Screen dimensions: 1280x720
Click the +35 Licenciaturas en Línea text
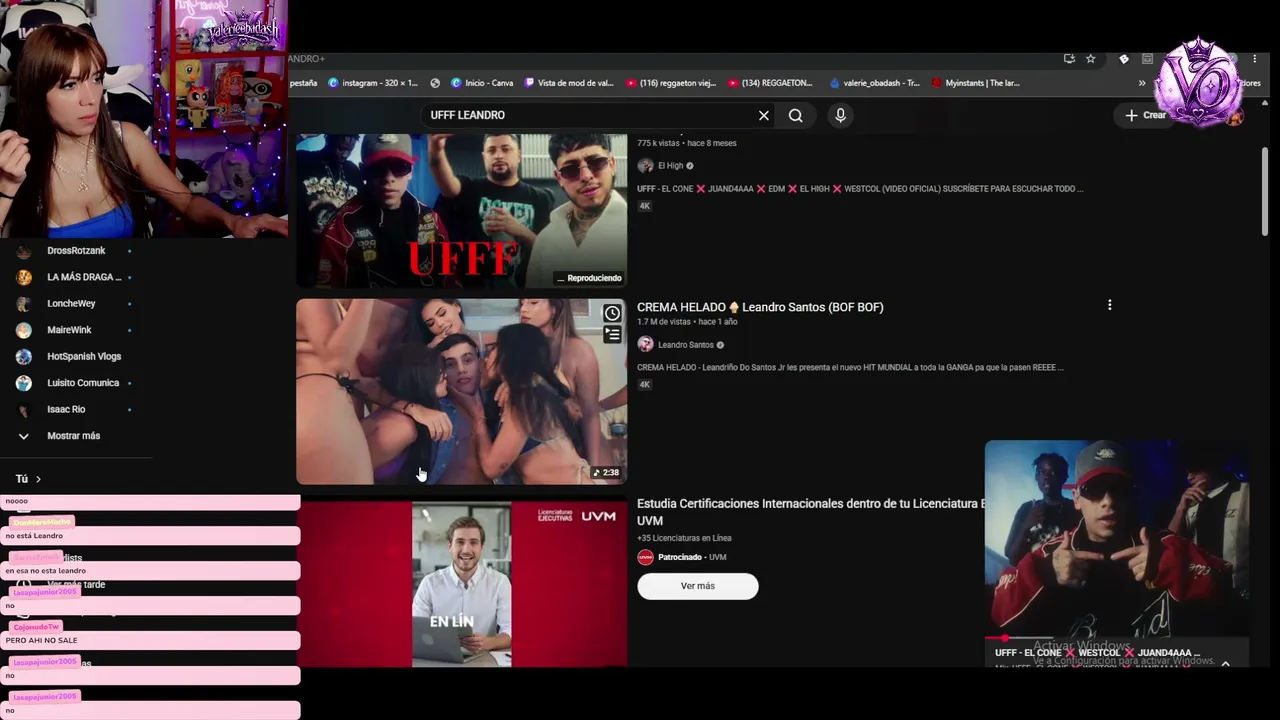click(684, 538)
